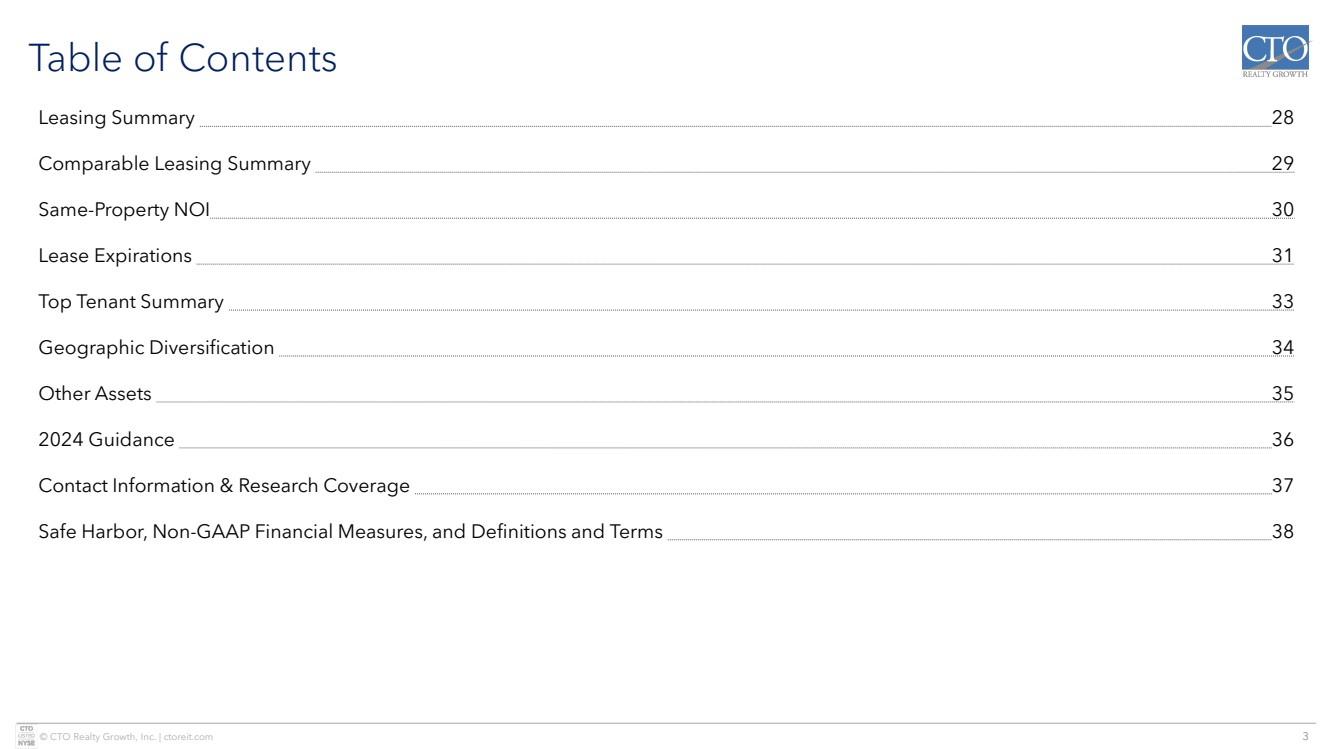Click page number 28
This screenshot has height=749, width=1333.
click(1282, 118)
